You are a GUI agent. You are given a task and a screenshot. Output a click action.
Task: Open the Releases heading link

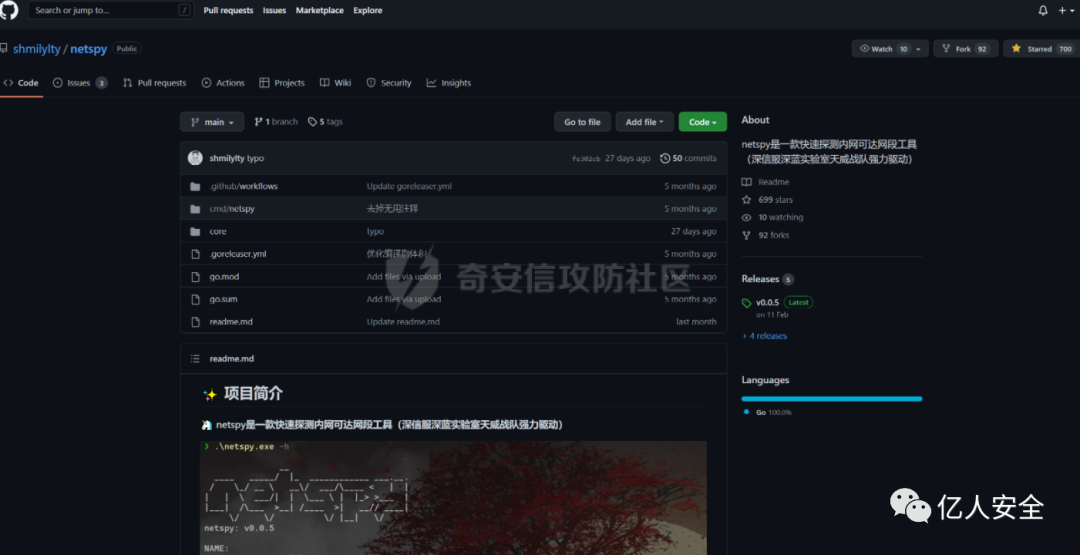(760, 279)
